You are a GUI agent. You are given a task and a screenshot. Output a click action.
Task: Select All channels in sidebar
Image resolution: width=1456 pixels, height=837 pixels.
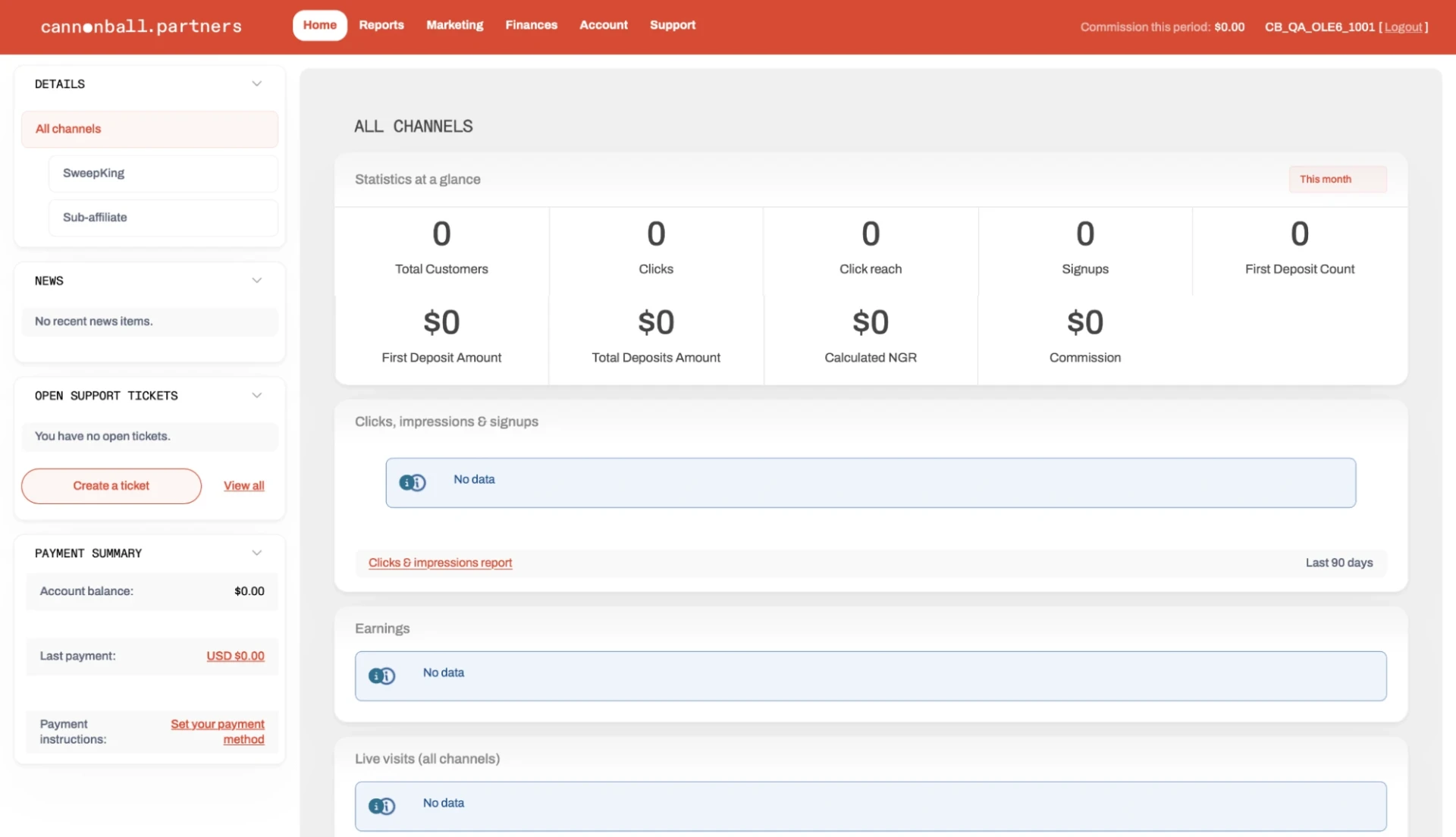pyautogui.click(x=149, y=129)
